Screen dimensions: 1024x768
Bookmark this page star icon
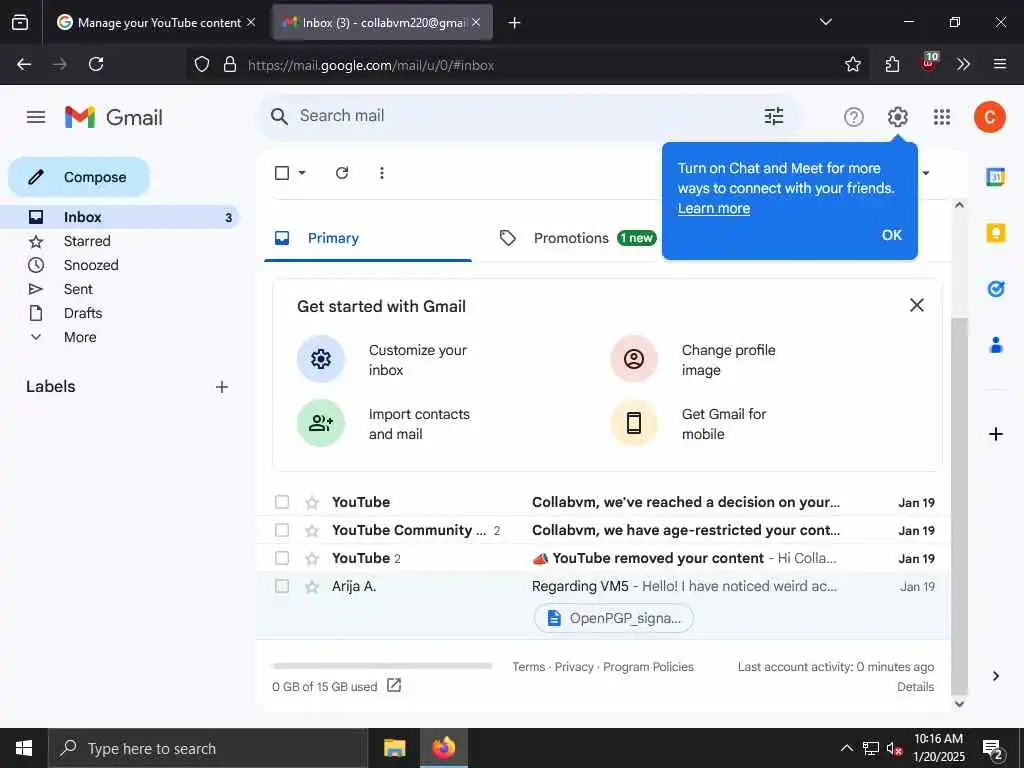[x=852, y=64]
